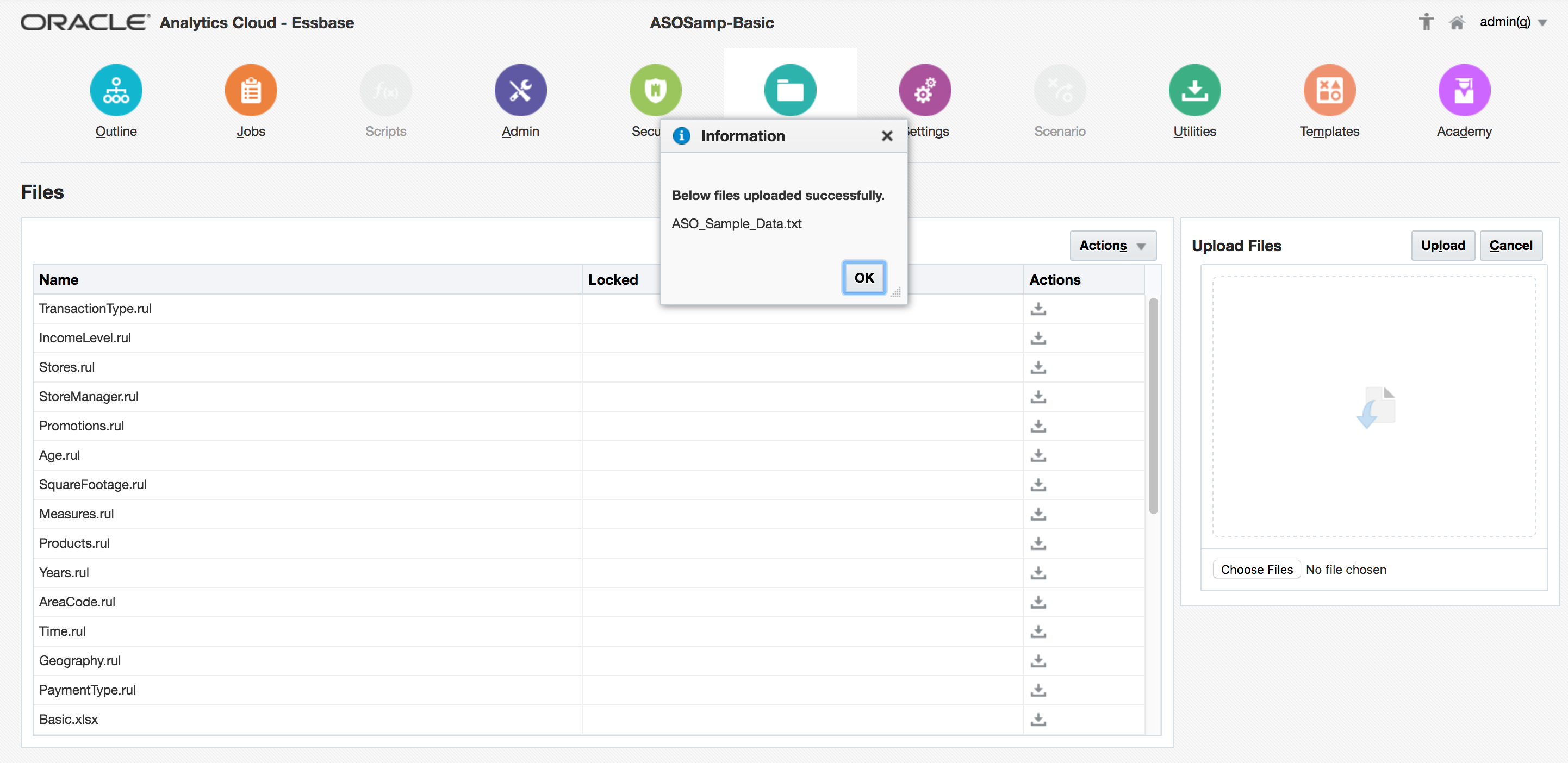Click the Upload button
The width and height of the screenshot is (1568, 763).
tap(1442, 246)
